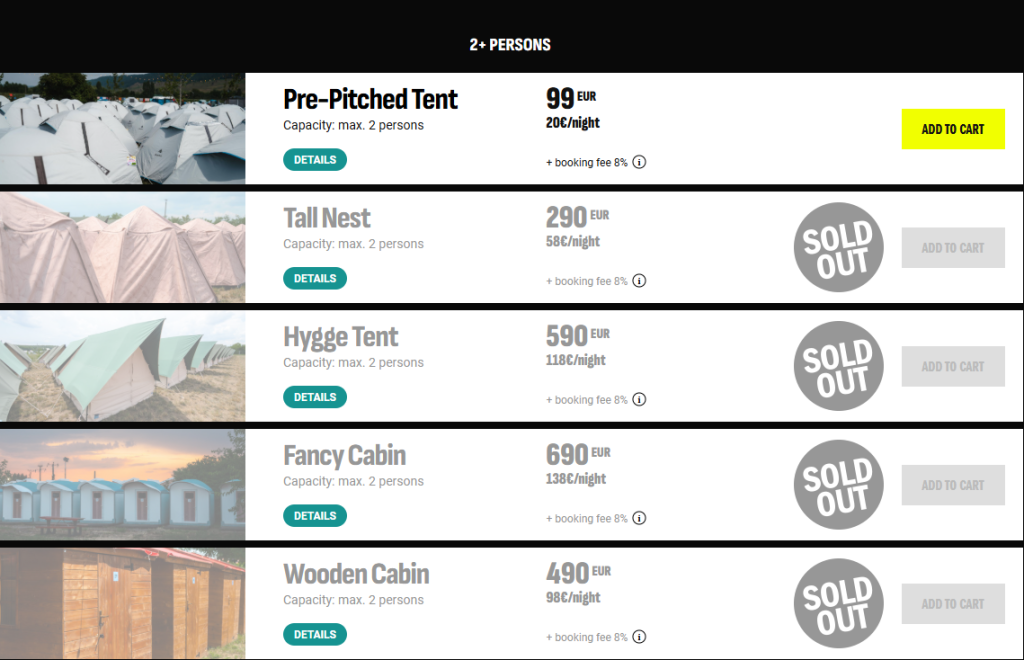Open the Fancy Cabin sunset photo
The height and width of the screenshot is (660, 1024).
click(123, 485)
